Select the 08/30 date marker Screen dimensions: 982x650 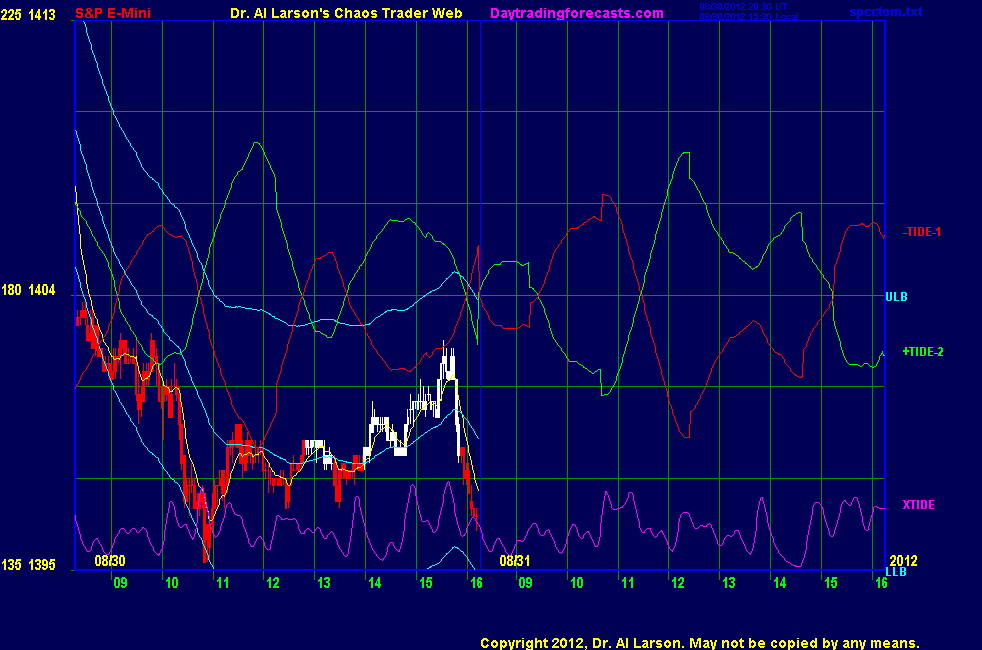[x=110, y=561]
